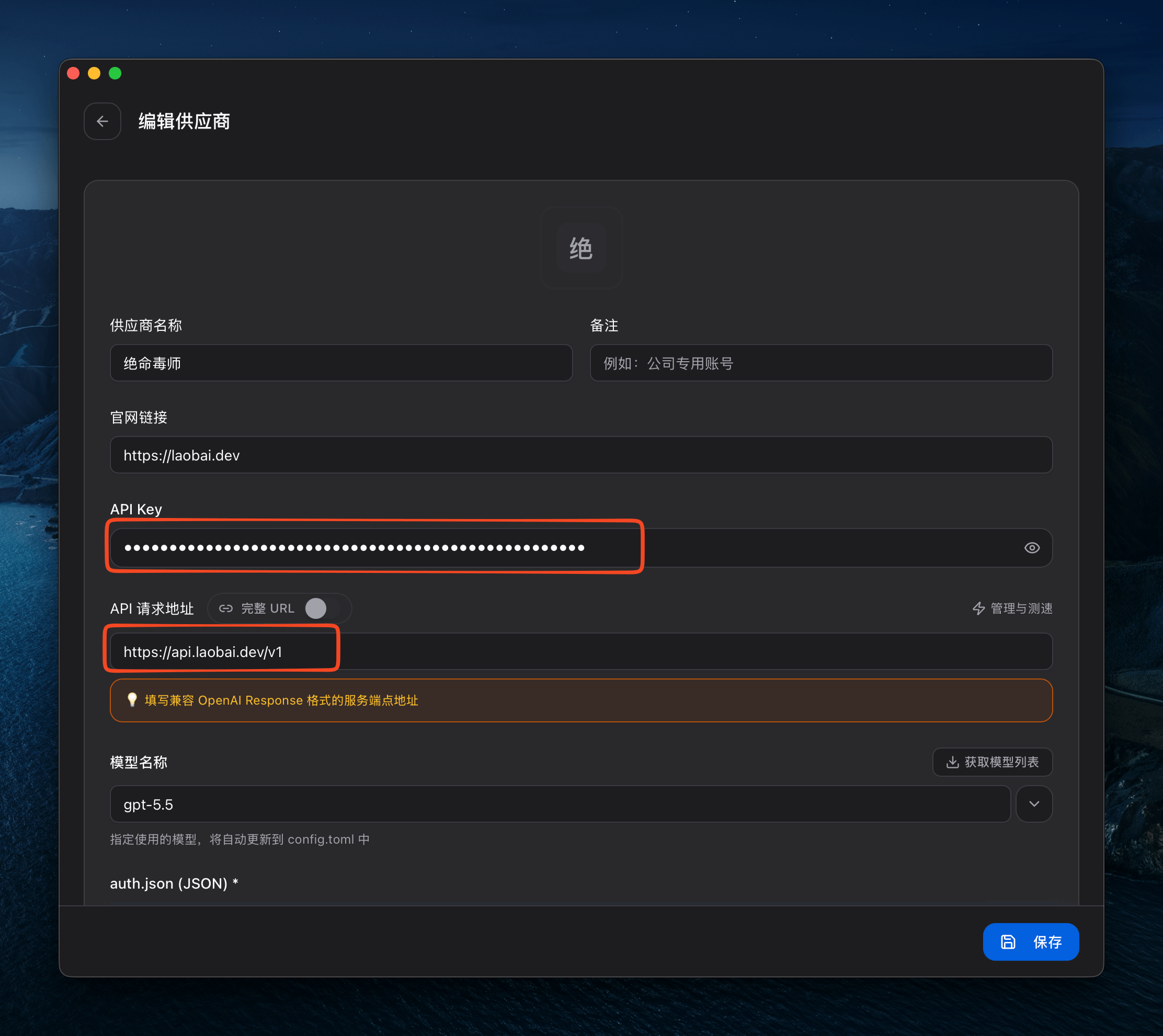Click the lightbulb icon in the hint banner

[x=132, y=700]
